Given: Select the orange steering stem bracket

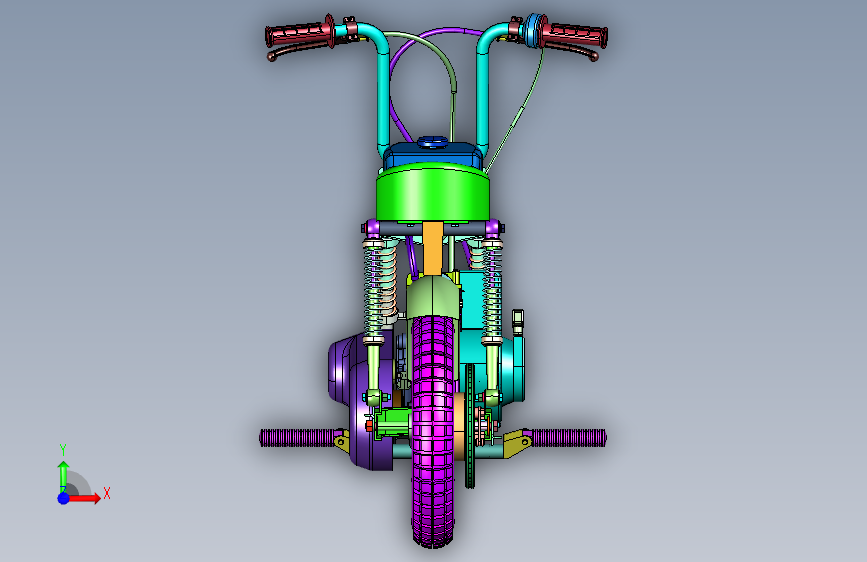Looking at the screenshot, I should [433, 248].
